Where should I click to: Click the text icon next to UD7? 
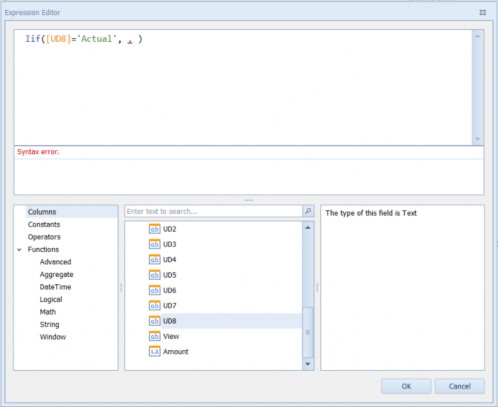click(x=154, y=306)
